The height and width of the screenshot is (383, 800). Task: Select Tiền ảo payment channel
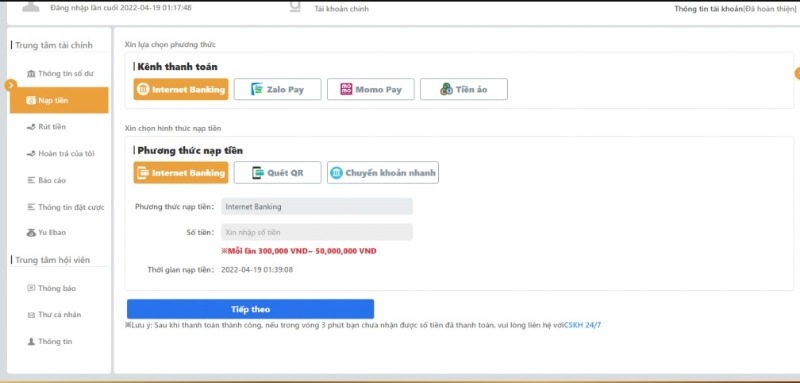tap(464, 89)
